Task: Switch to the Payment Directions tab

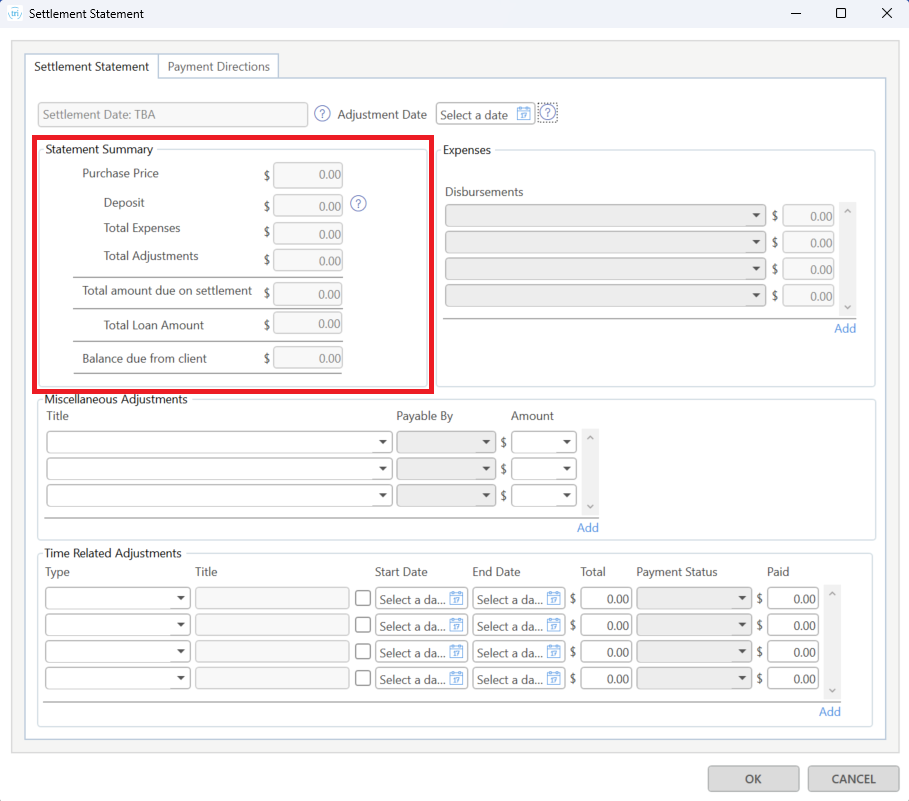Action: (219, 66)
